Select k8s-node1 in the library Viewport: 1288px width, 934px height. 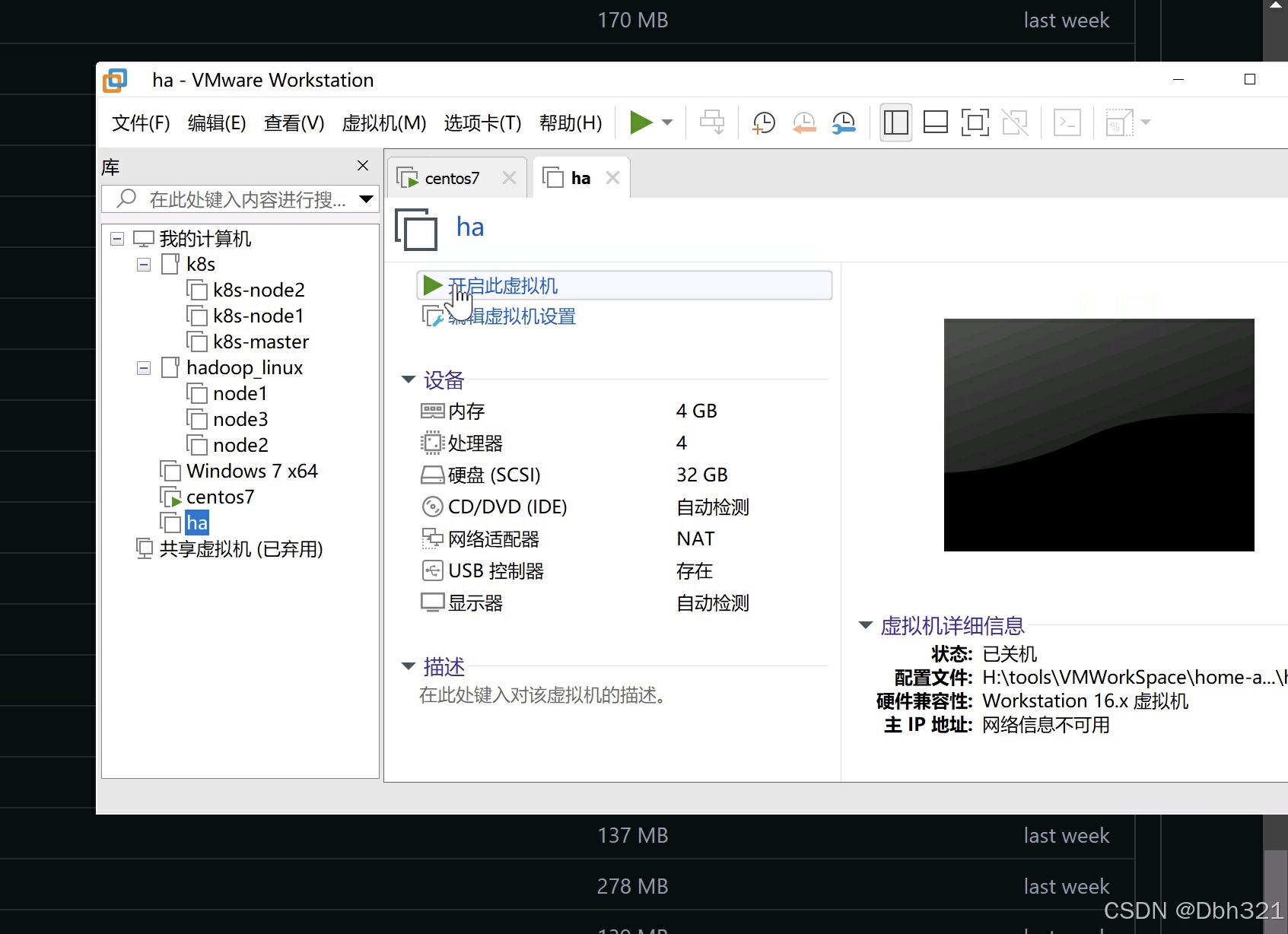pos(259,316)
